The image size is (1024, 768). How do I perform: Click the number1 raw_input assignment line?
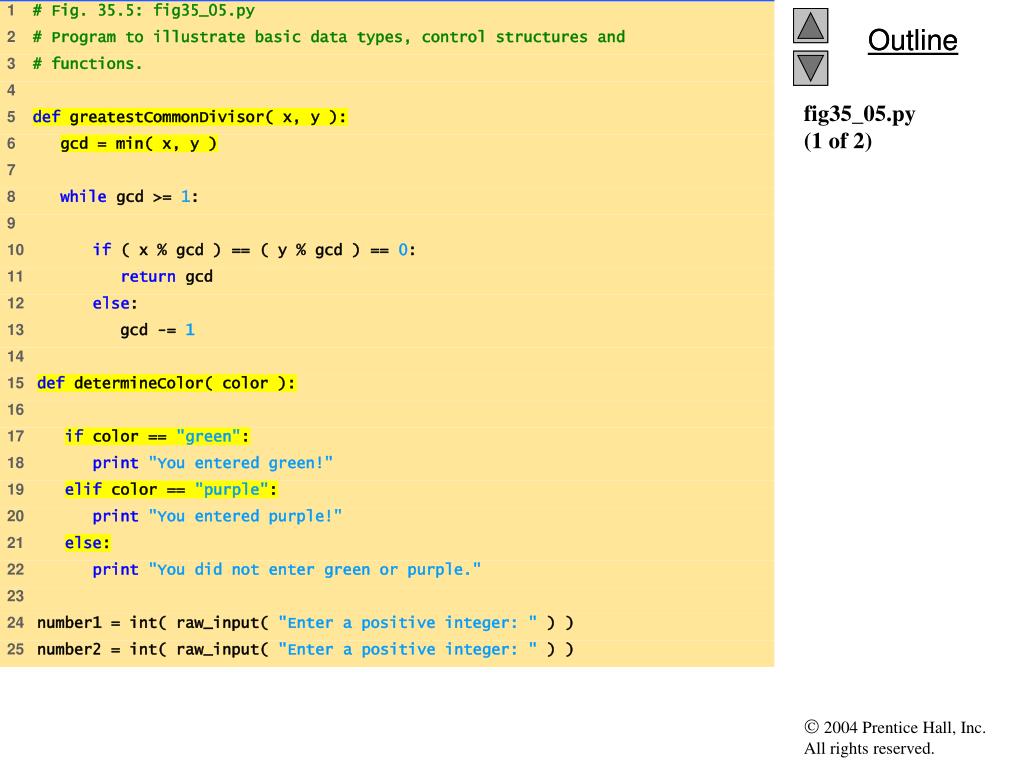pyautogui.click(x=305, y=623)
